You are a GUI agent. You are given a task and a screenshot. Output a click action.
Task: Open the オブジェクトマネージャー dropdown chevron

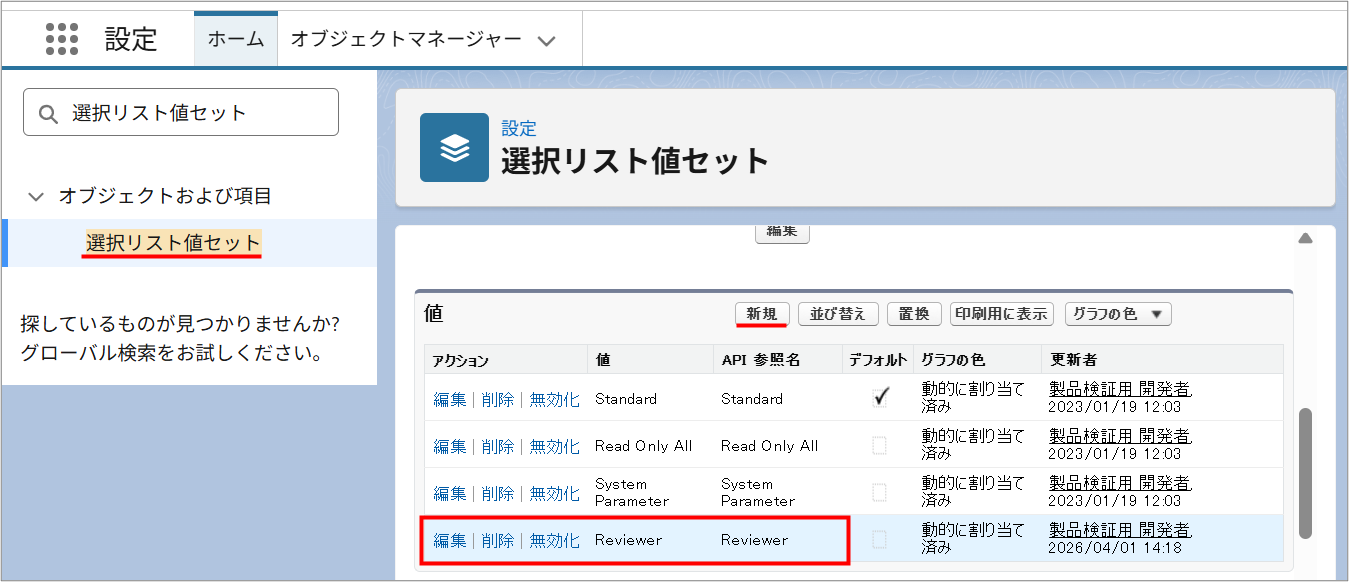click(x=546, y=38)
